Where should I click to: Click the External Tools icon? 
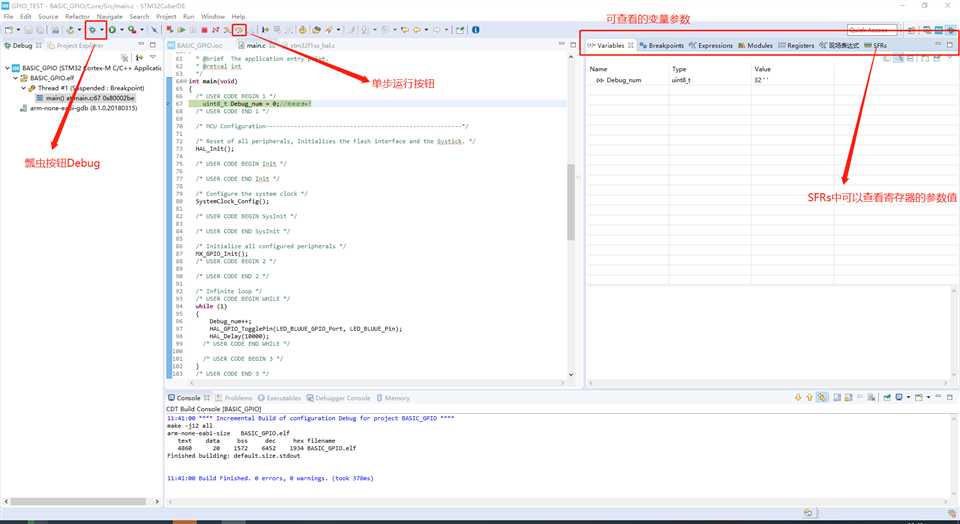[132, 29]
